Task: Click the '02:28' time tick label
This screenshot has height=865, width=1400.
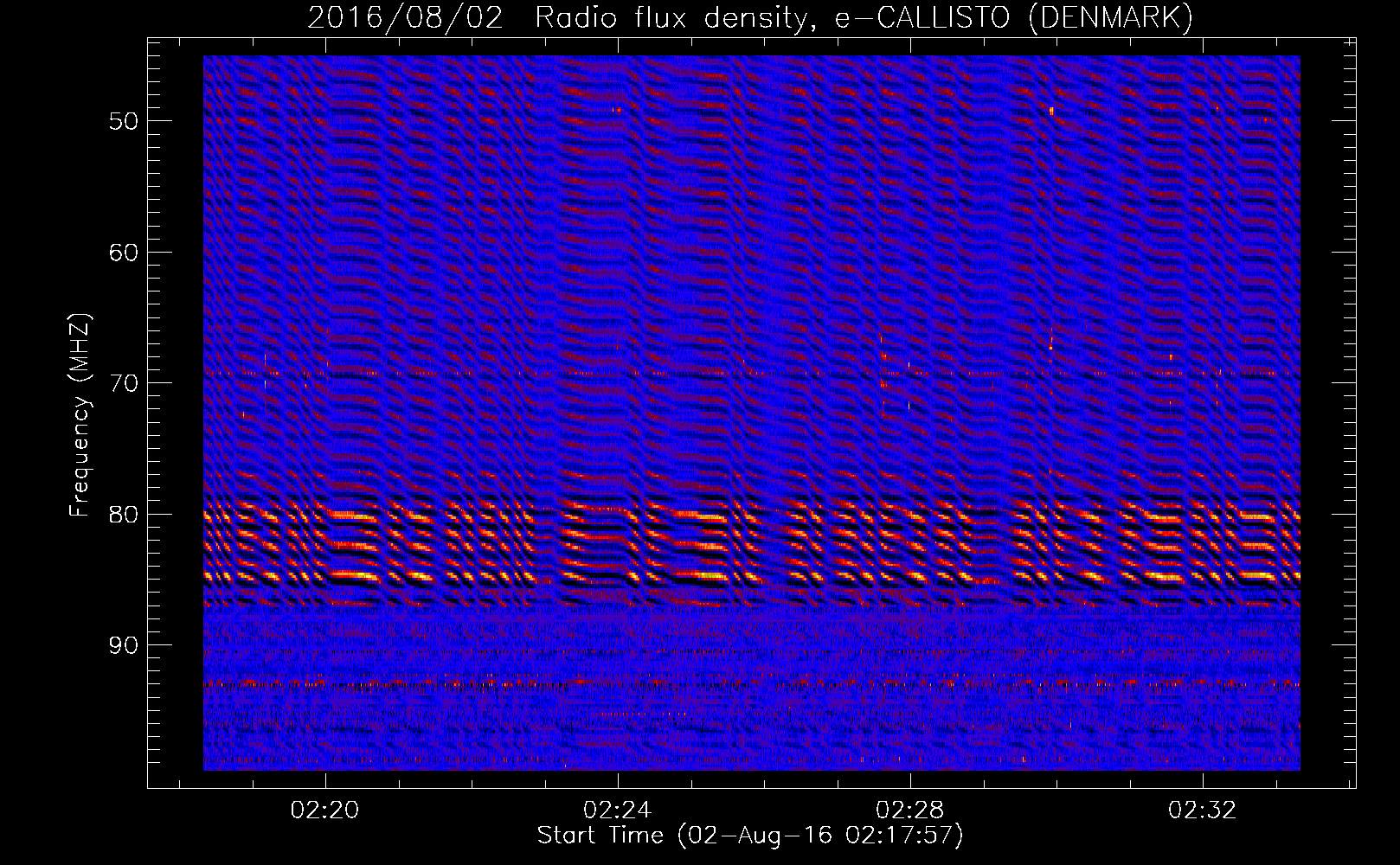Action: pyautogui.click(x=910, y=811)
